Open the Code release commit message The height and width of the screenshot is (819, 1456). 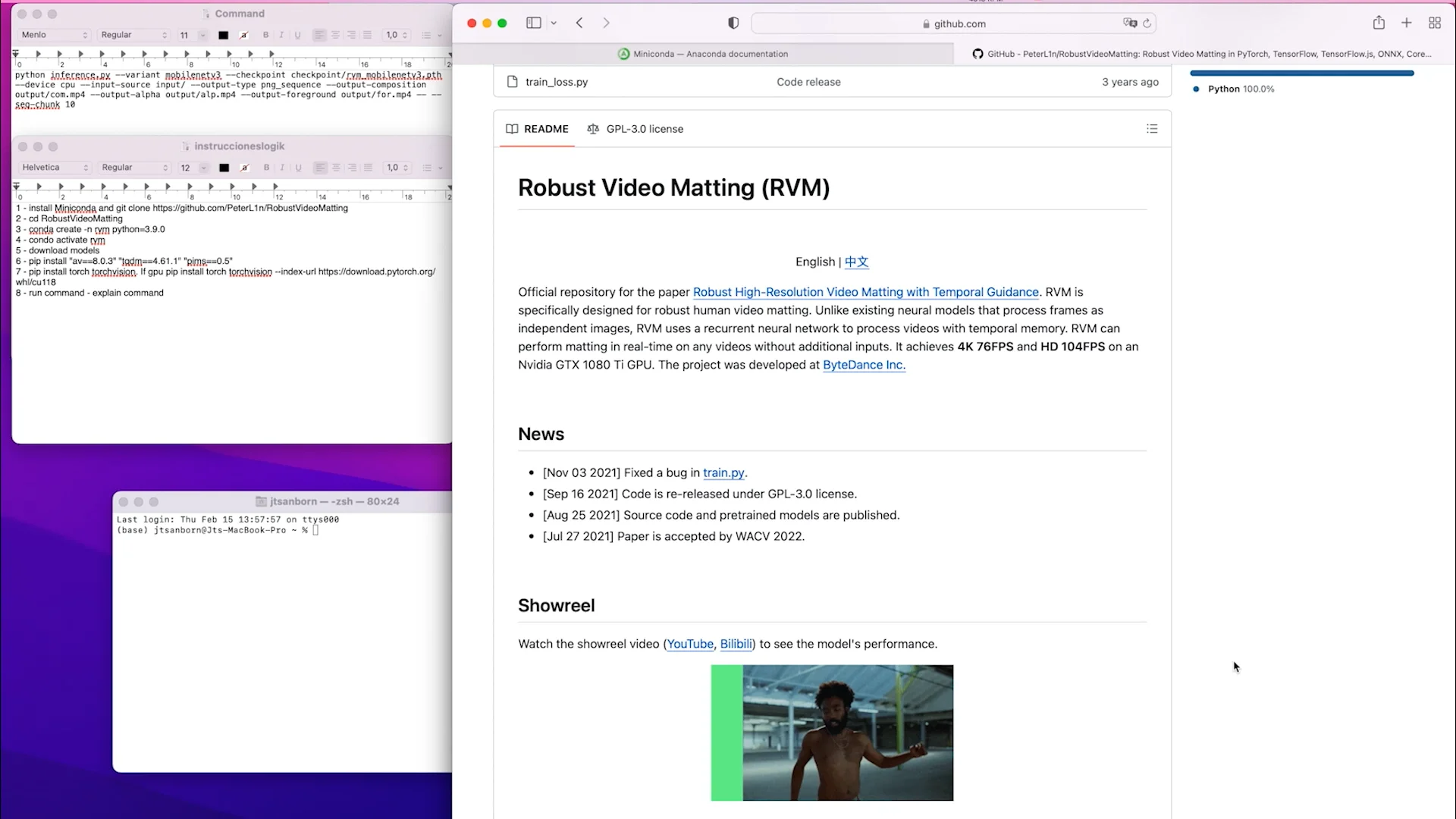point(808,82)
